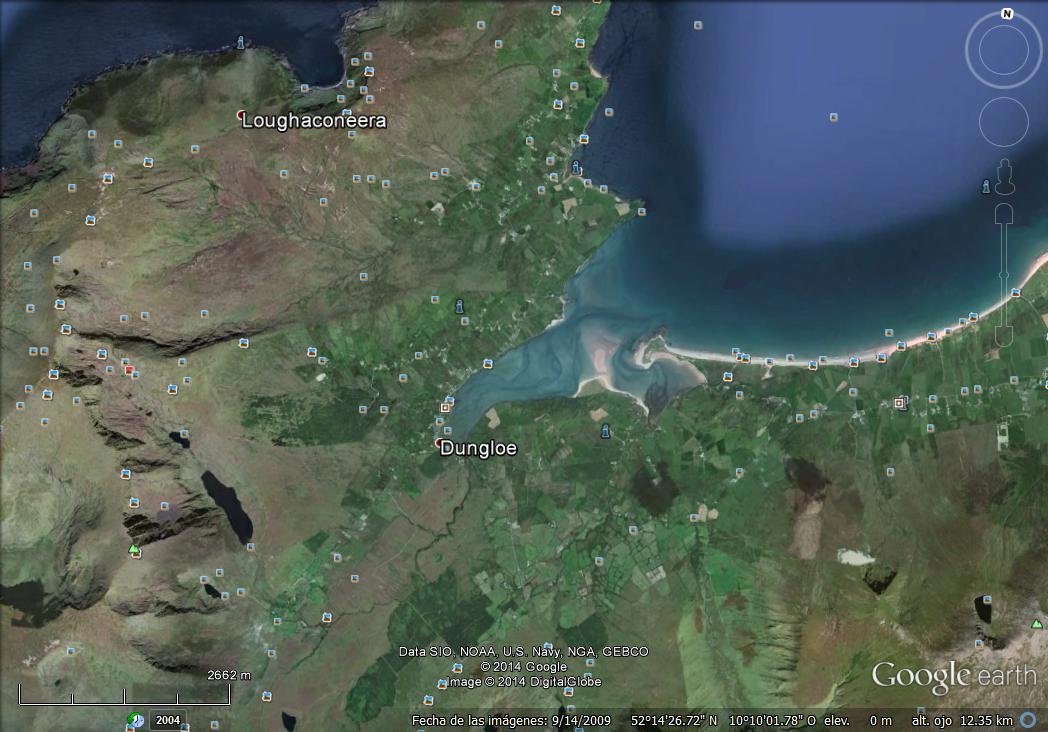Click the 2004 historical imagery year button
Screen dimensions: 1048x732
click(168, 720)
